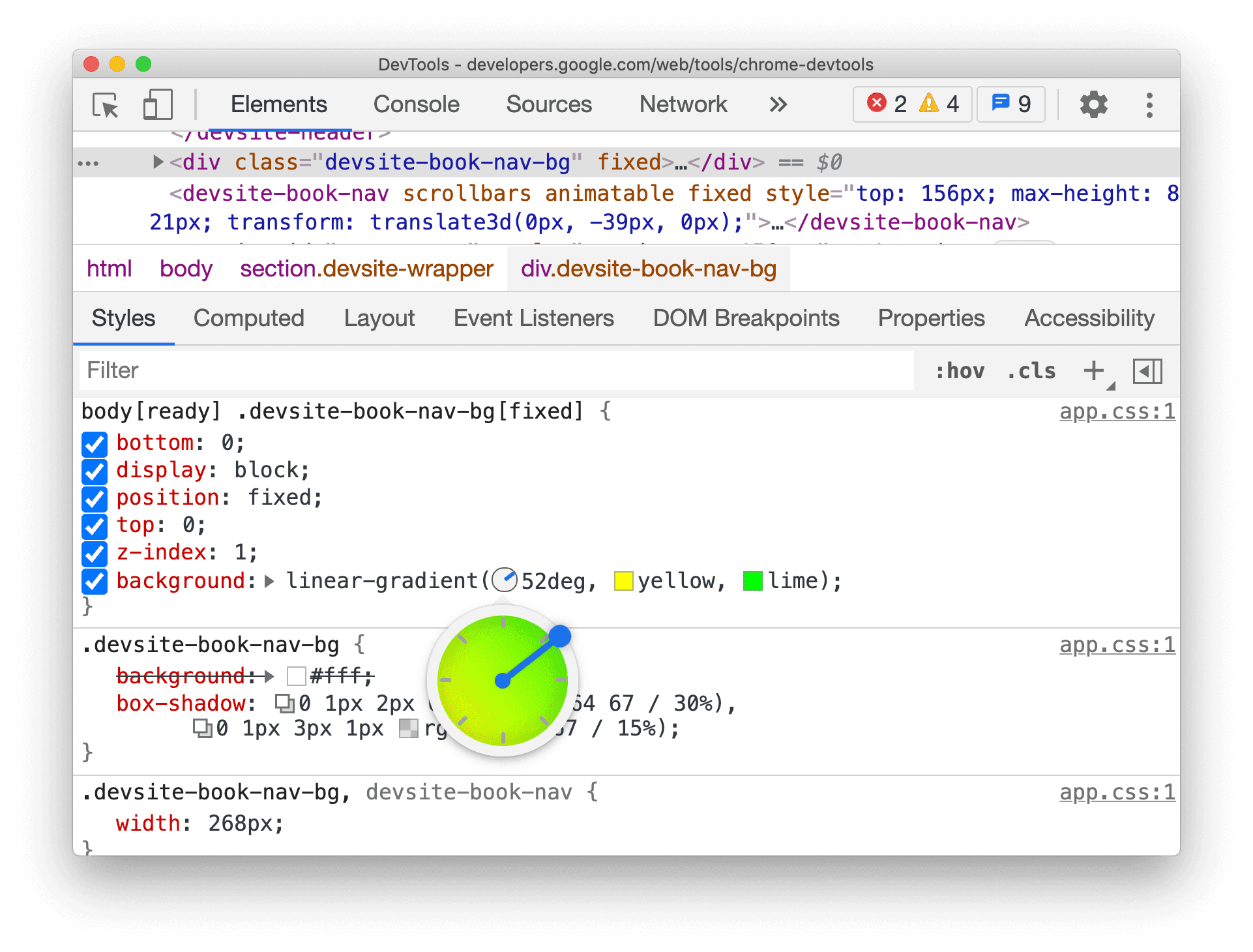Image resolution: width=1253 pixels, height=952 pixels.
Task: Click the Elements panel icon
Action: [x=279, y=104]
